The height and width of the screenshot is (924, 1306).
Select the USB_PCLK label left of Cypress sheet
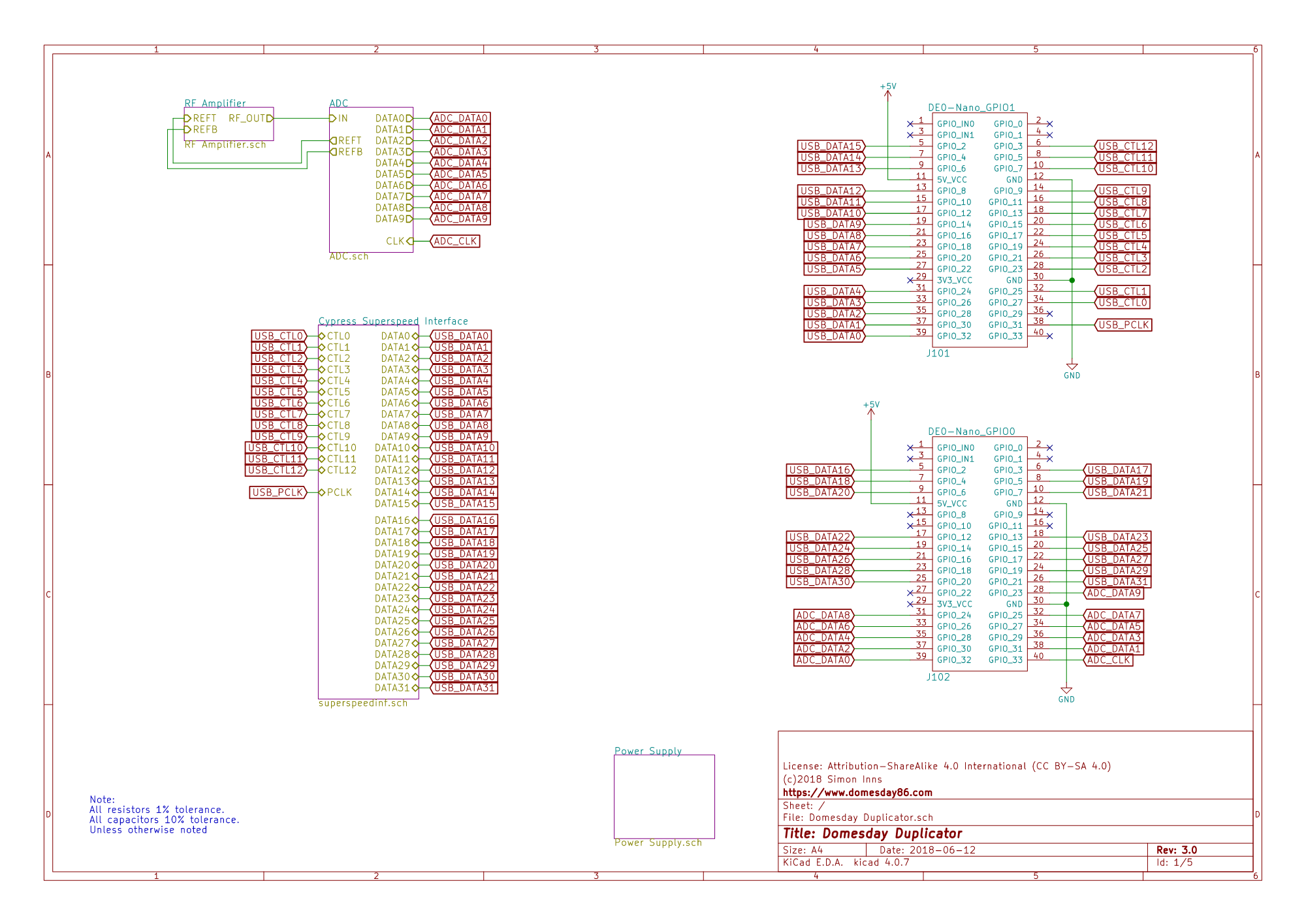278,492
